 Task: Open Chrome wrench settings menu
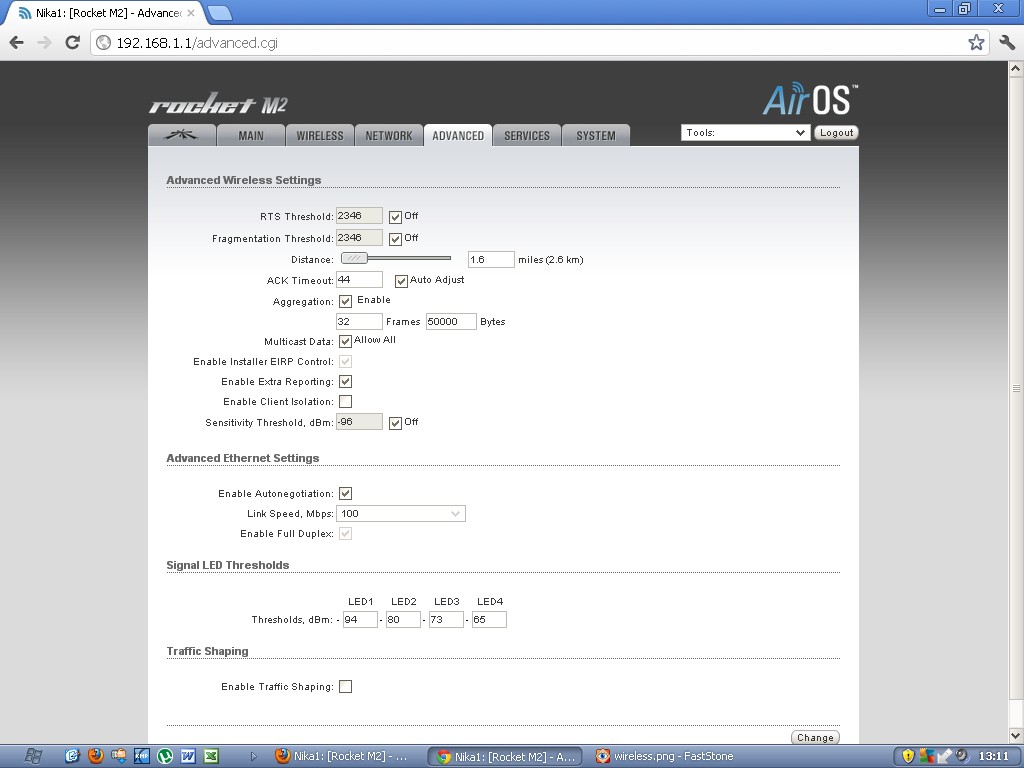[1006, 42]
